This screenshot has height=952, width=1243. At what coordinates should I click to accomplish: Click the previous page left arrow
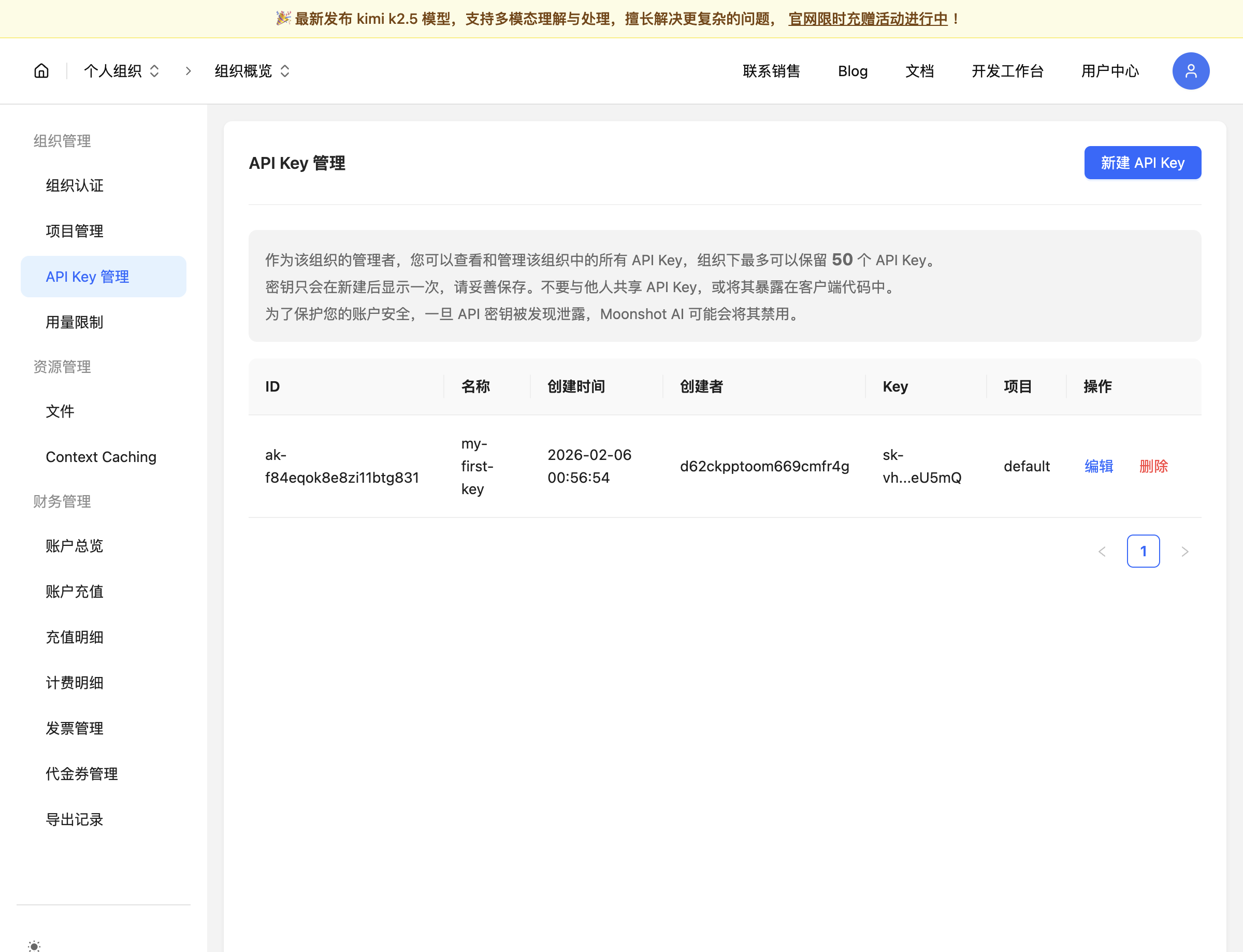tap(1102, 551)
